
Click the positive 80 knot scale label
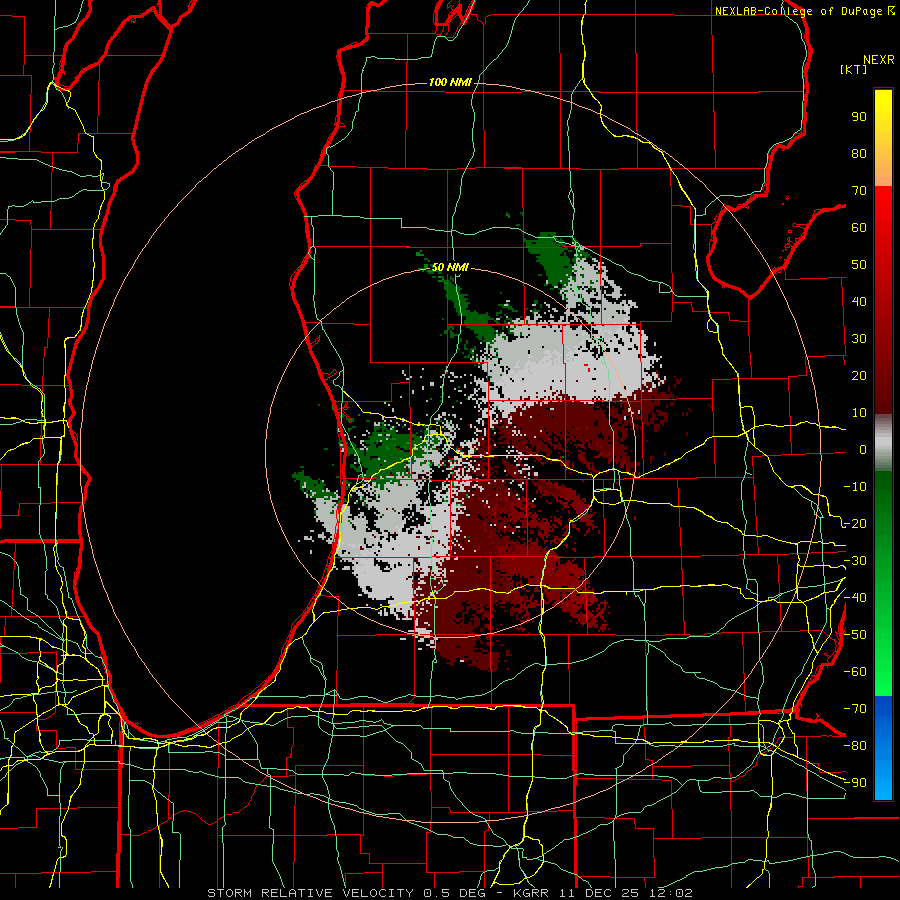point(859,154)
